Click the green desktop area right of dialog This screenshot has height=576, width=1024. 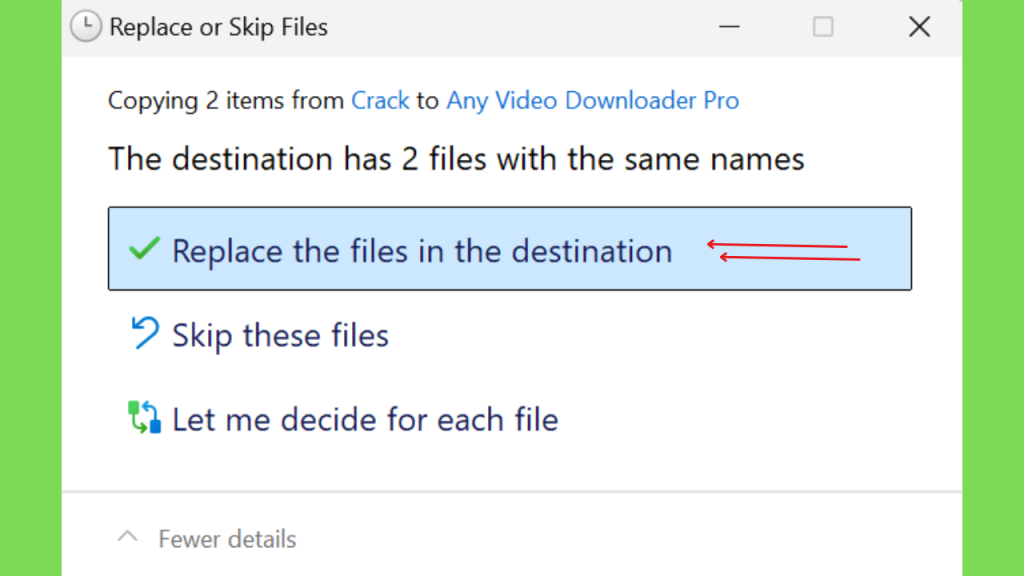click(x=993, y=288)
